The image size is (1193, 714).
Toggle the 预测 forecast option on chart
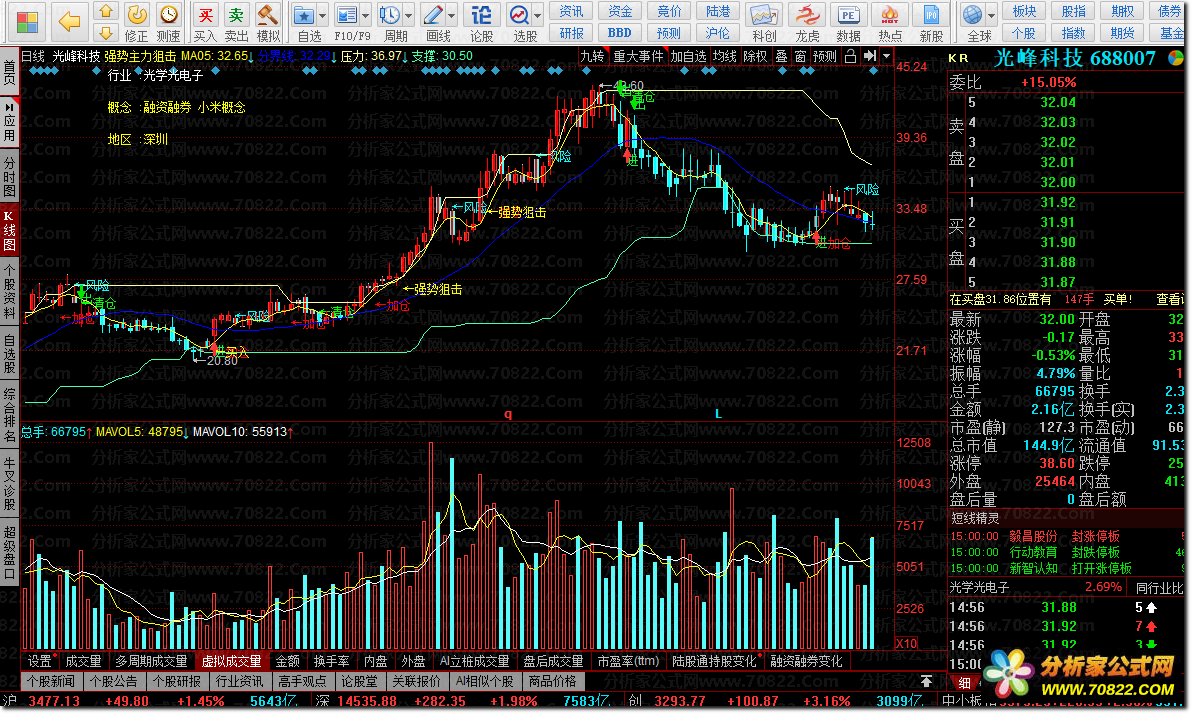pyautogui.click(x=825, y=56)
